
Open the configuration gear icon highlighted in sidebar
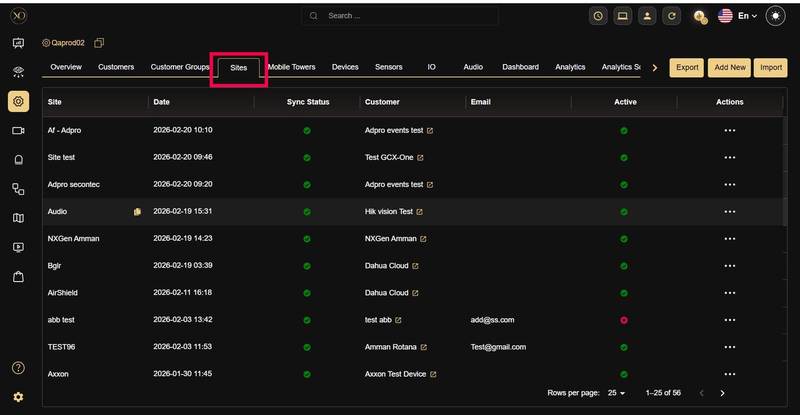18,102
